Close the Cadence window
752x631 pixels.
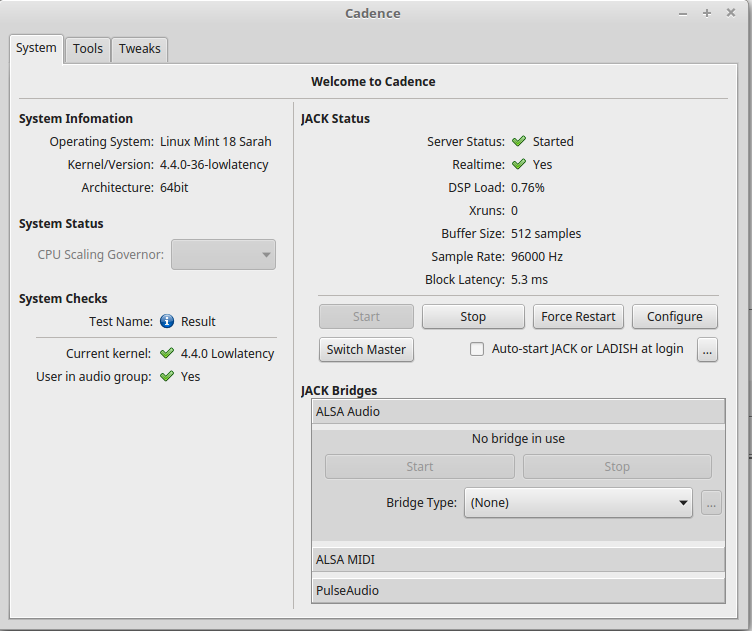(730, 13)
